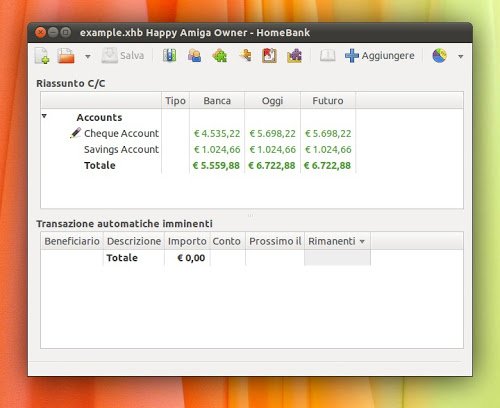Open the accounts icon in the toolbar
The image size is (500, 408).
point(169,55)
